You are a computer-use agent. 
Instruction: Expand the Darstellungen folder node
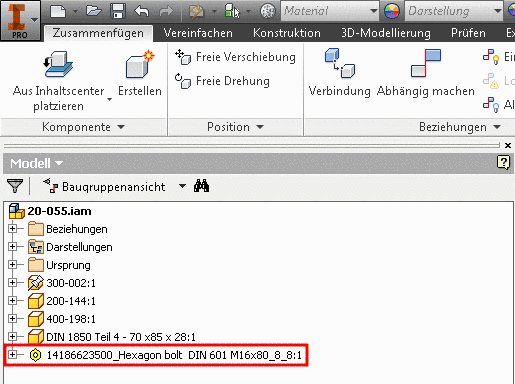coord(12,247)
